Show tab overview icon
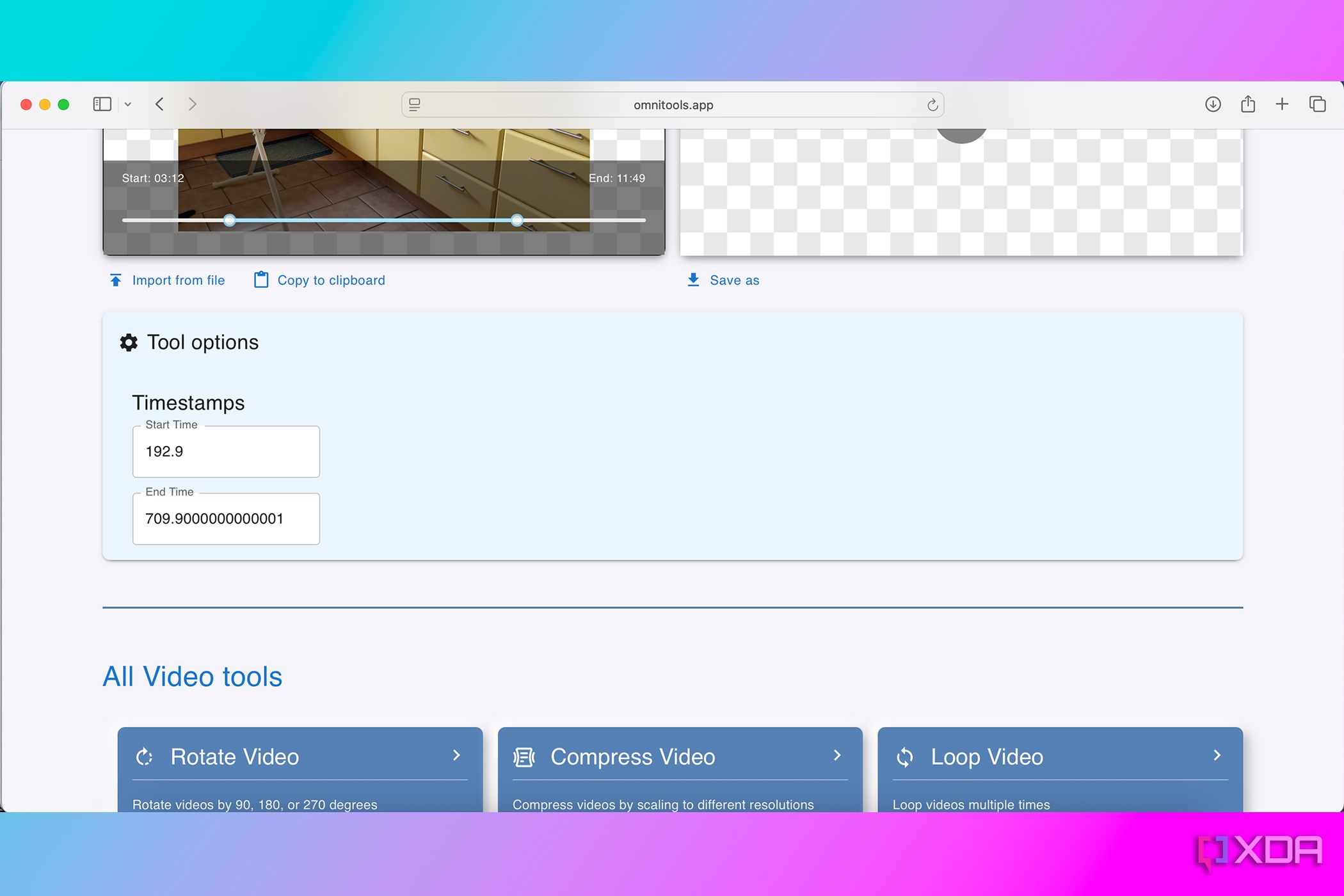 pos(1317,104)
